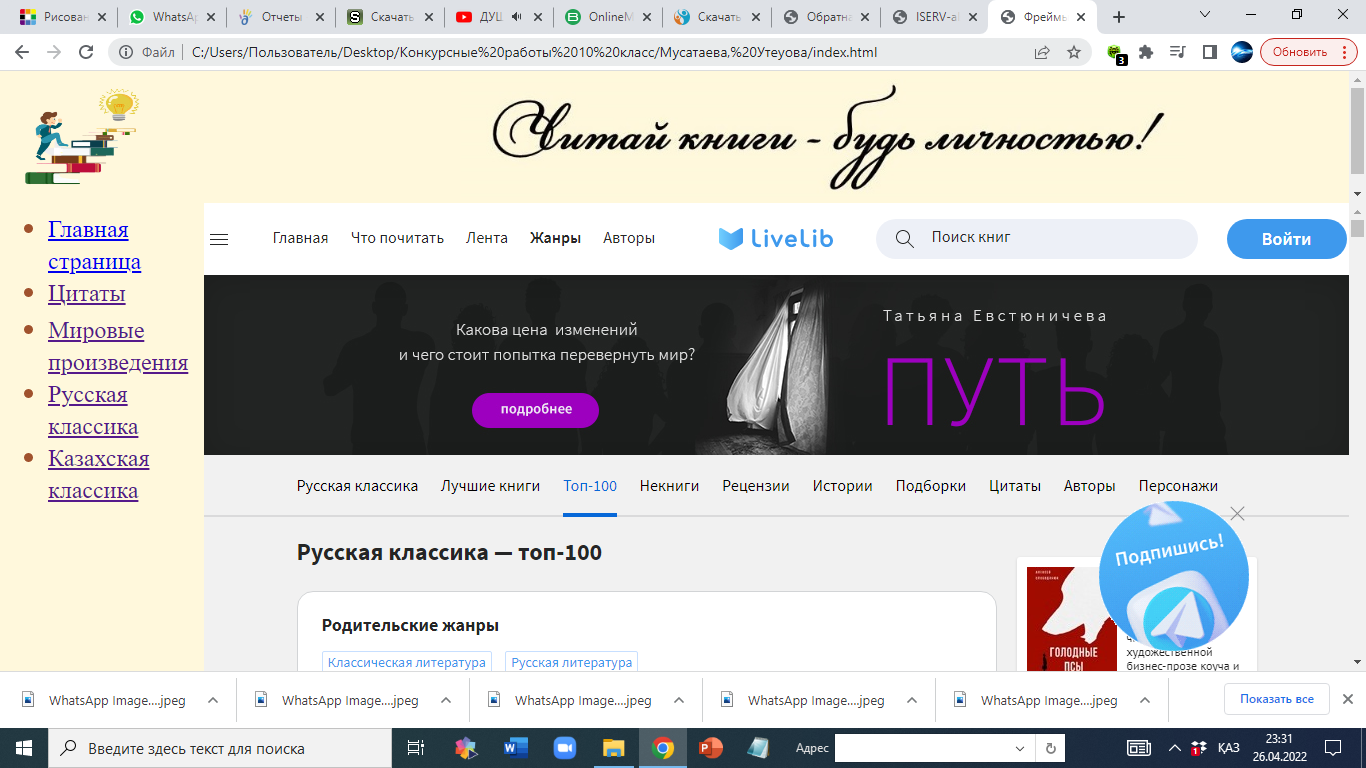Viewport: 1366px width, 768px height.
Task: Click the Chrome icon on the taskbar
Action: [662, 747]
